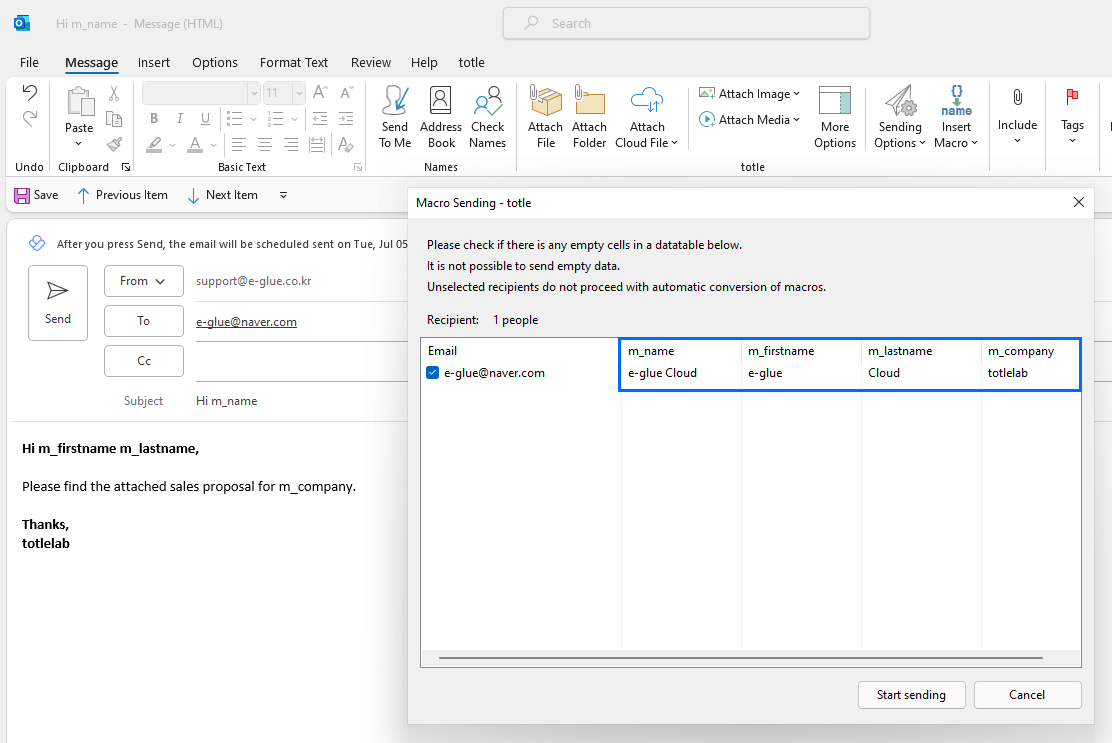Click the horizontal scrollbar in datatable
This screenshot has width=1112, height=743.
[x=740, y=658]
